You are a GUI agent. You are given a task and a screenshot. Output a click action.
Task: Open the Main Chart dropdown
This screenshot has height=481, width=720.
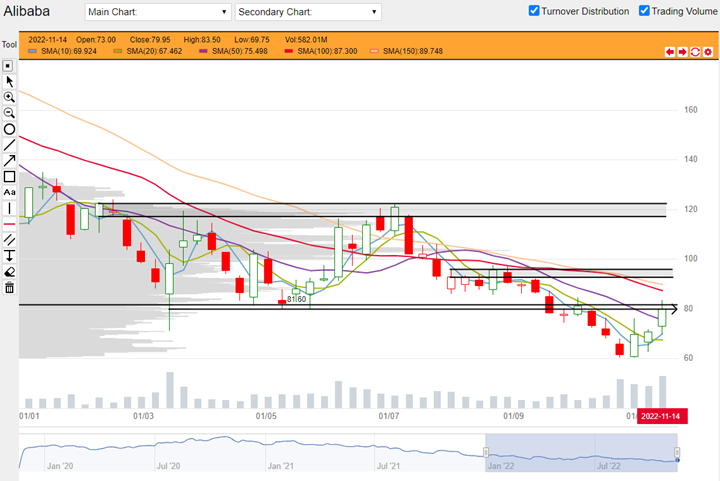point(158,12)
